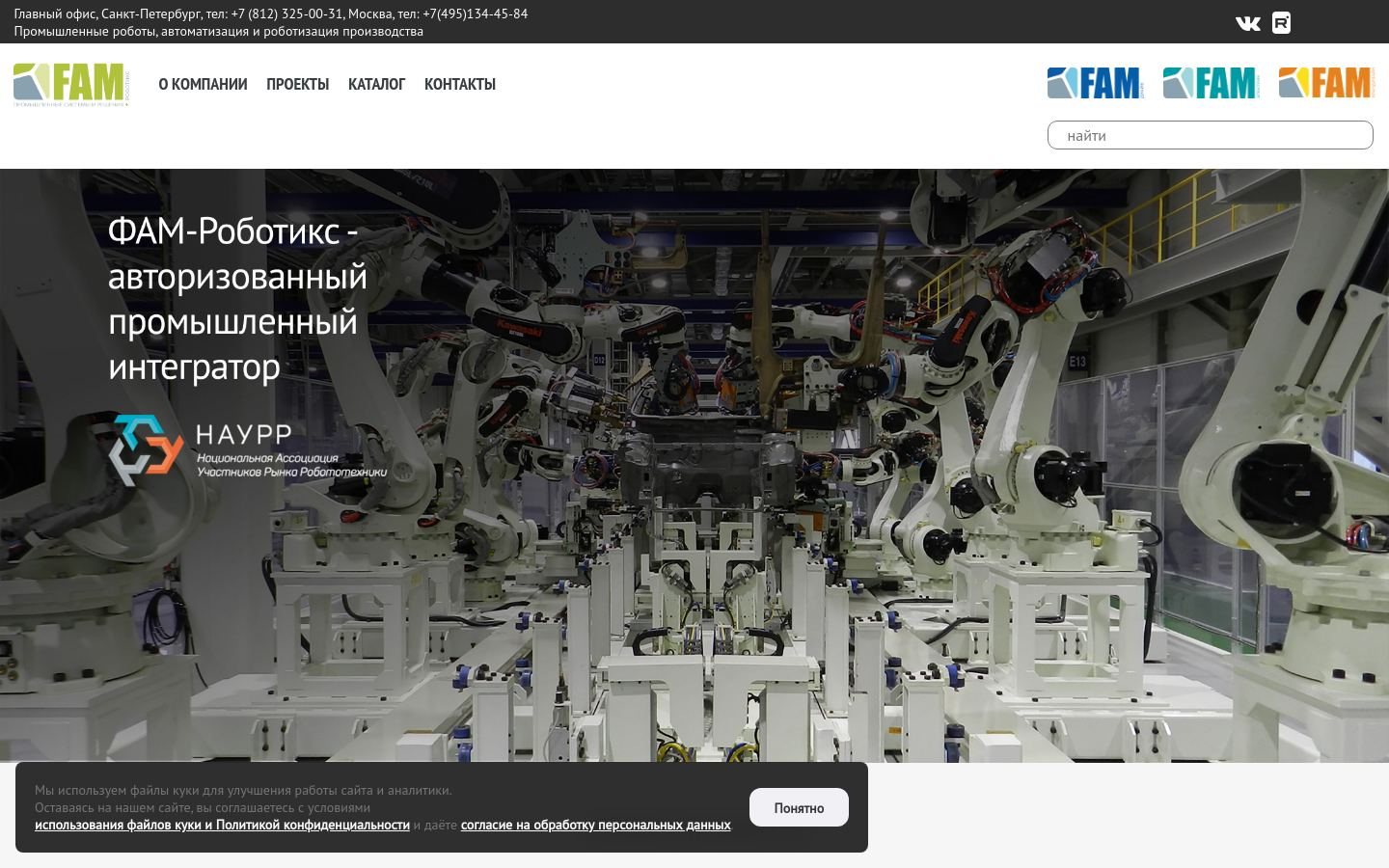Open the ПРОЕКТЫ menu item
The image size is (1389, 868).
[x=298, y=84]
